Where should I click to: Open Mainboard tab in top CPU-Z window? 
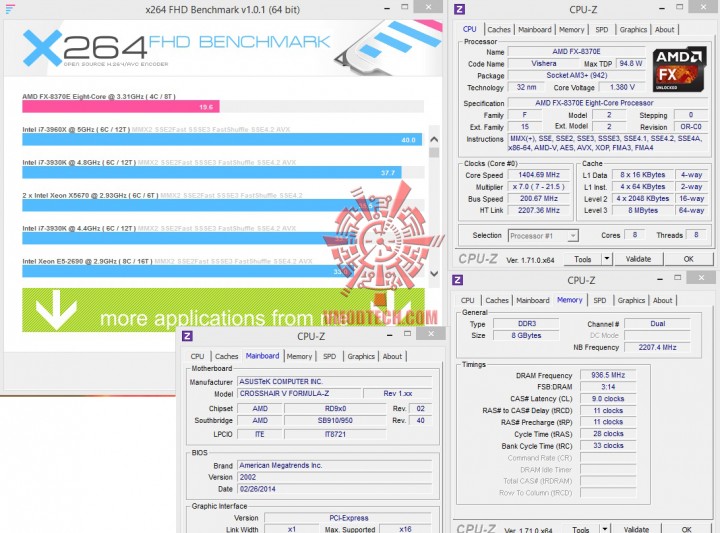click(x=534, y=29)
